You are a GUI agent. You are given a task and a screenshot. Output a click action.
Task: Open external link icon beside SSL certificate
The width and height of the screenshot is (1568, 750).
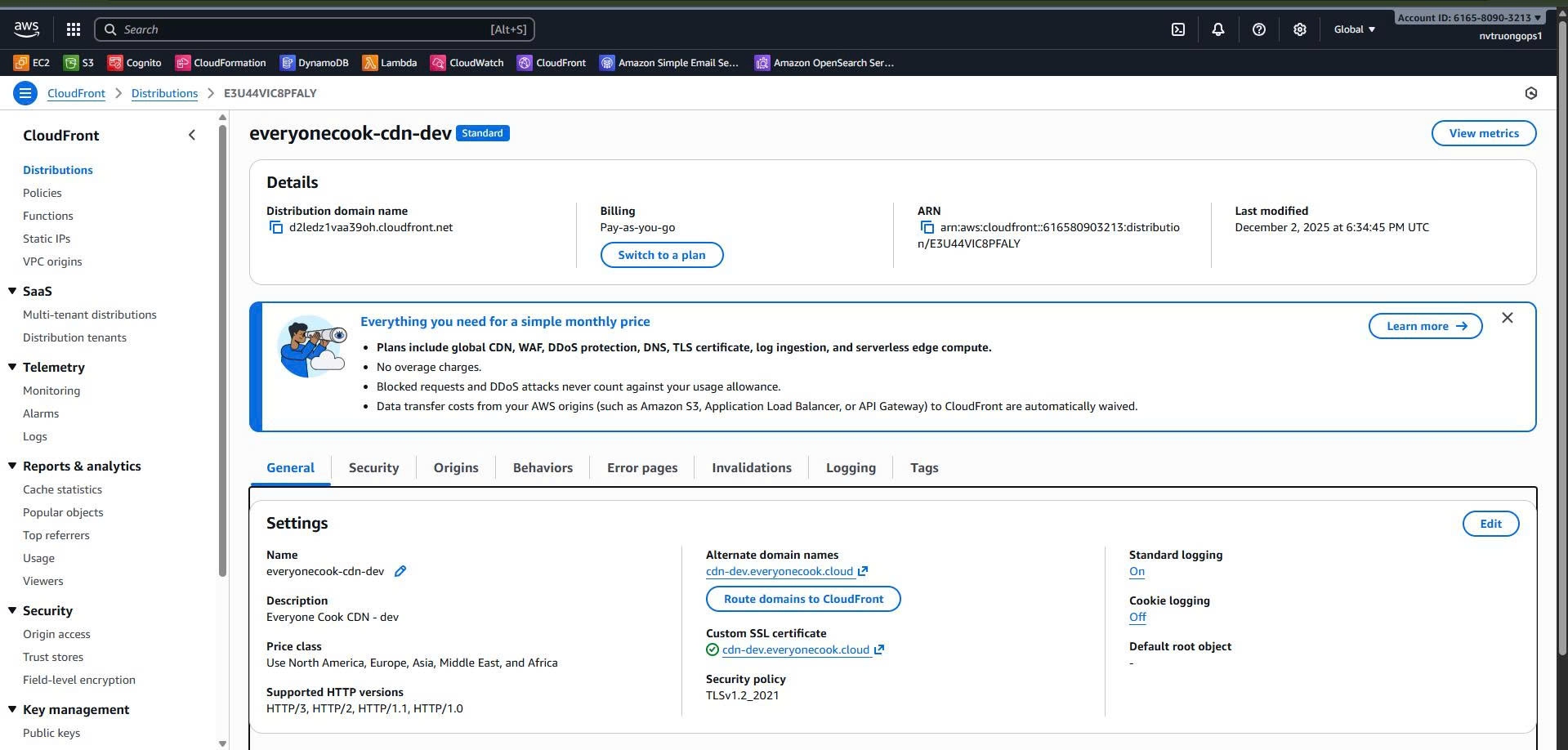click(879, 650)
